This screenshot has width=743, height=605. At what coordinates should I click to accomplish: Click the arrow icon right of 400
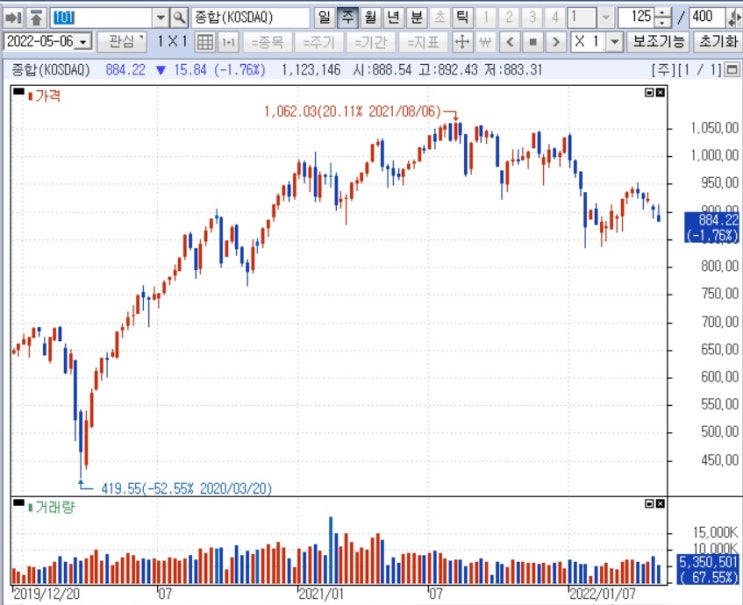pos(735,18)
